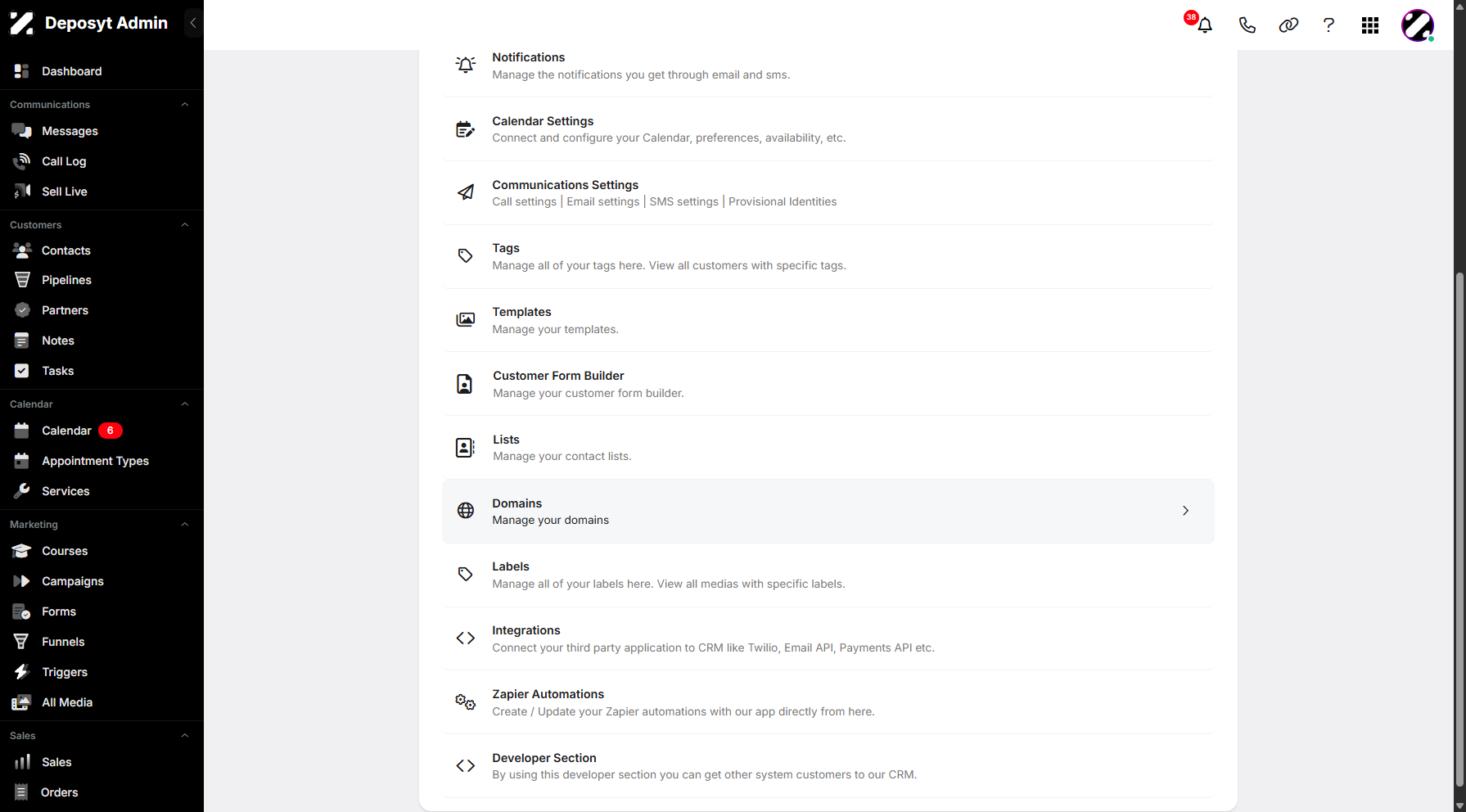
Task: Open the notifications bell in the header
Action: (x=1205, y=25)
